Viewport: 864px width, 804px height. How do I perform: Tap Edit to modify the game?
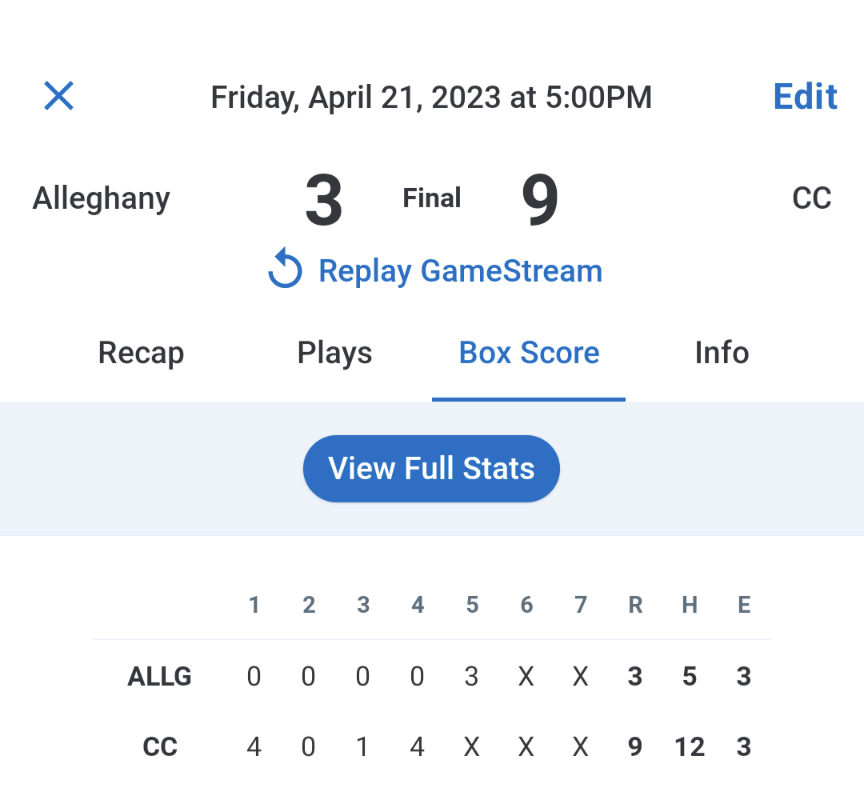[x=805, y=96]
